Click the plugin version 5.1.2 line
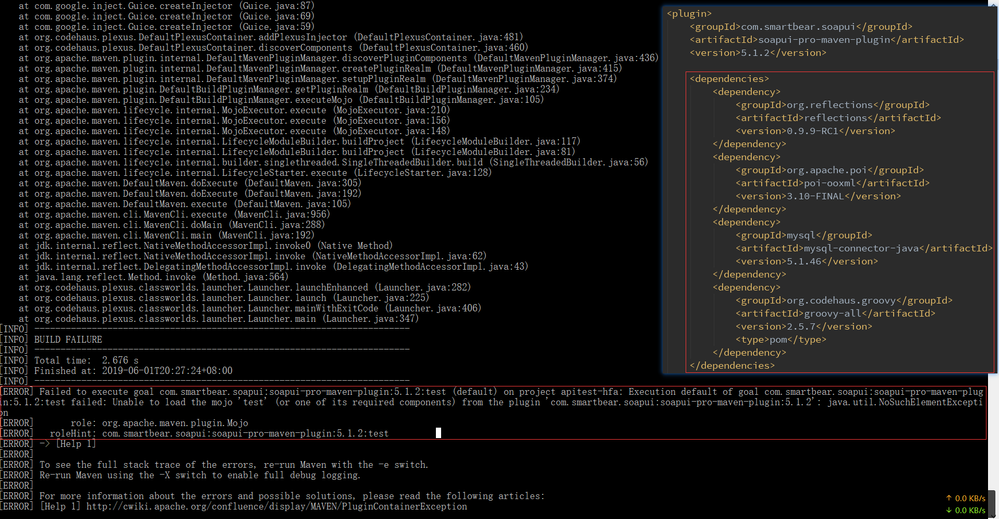Viewport: 999px width, 519px height. click(758, 53)
